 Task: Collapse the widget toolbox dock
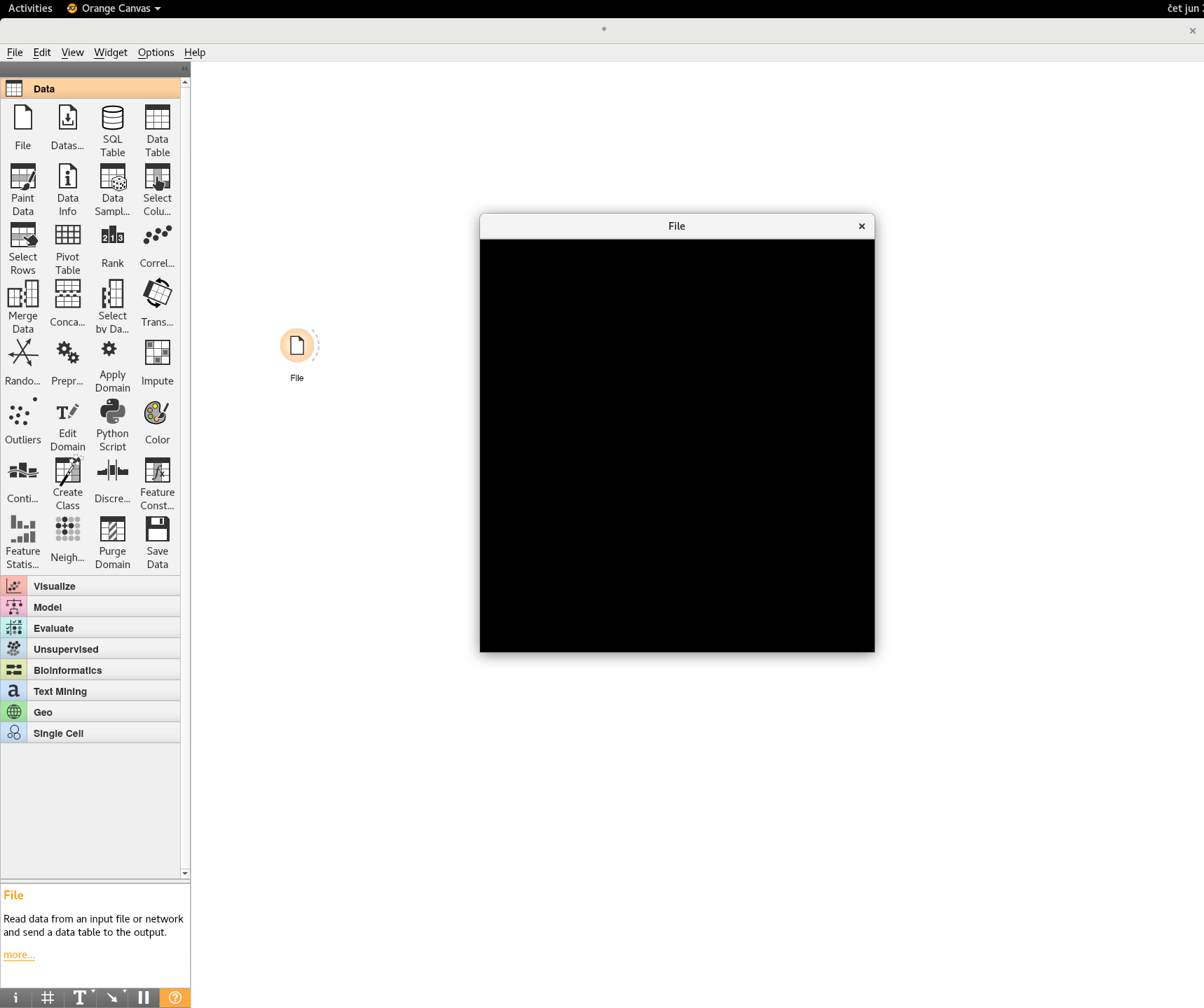coord(185,69)
